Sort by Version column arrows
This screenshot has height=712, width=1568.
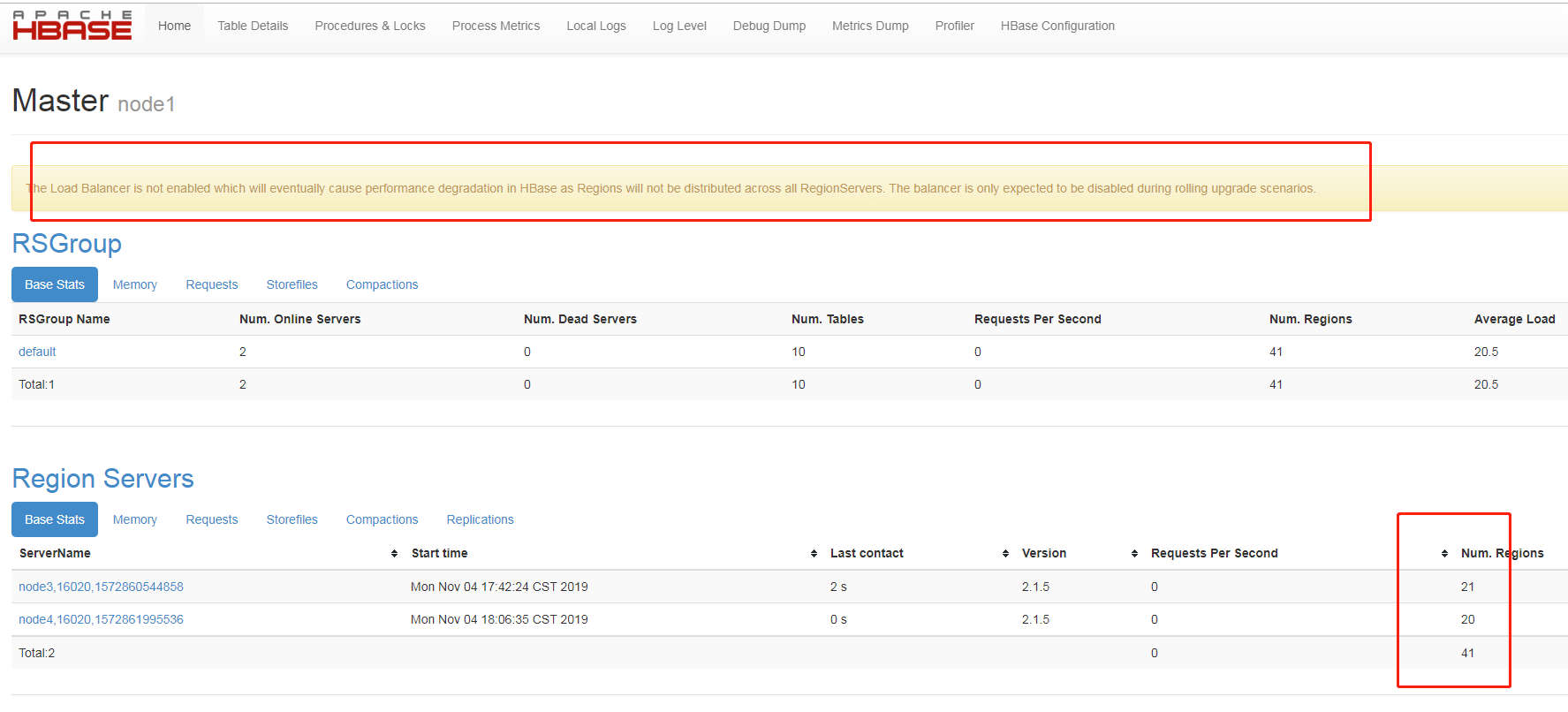(1134, 554)
